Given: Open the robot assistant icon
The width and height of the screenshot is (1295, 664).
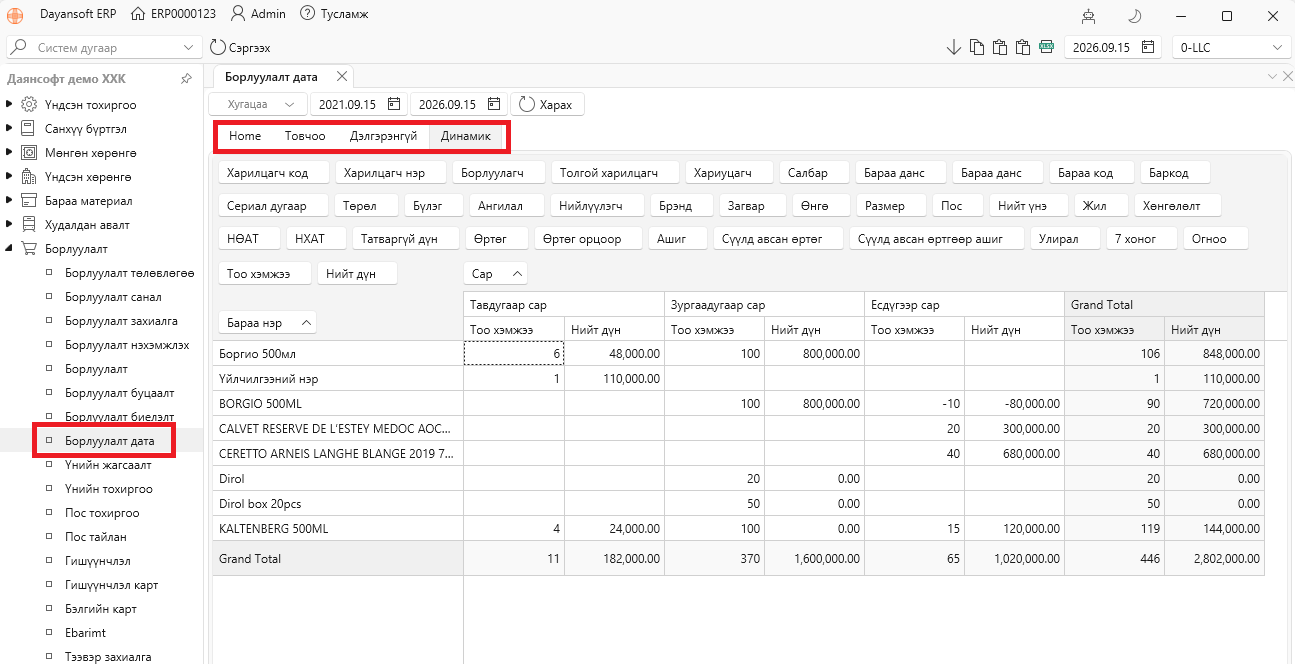Looking at the screenshot, I should tap(1089, 15).
